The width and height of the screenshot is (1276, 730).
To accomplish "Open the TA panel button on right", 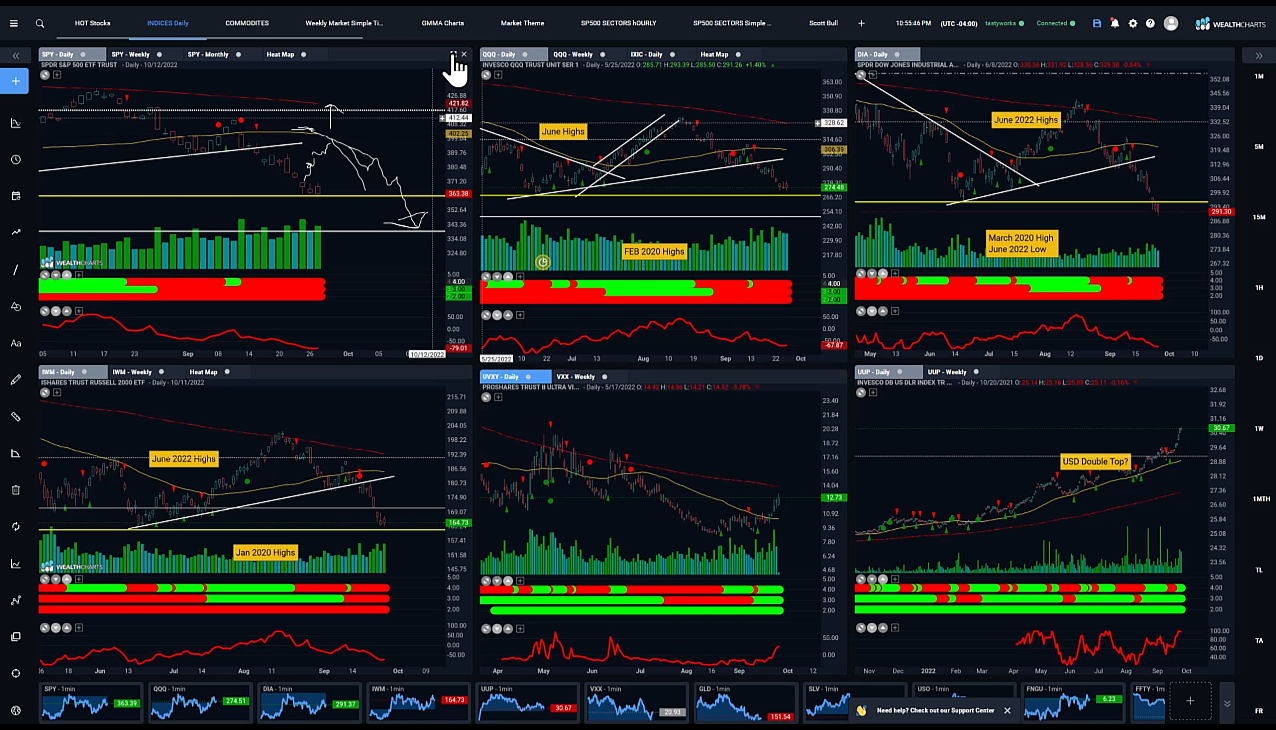I will [x=1259, y=640].
